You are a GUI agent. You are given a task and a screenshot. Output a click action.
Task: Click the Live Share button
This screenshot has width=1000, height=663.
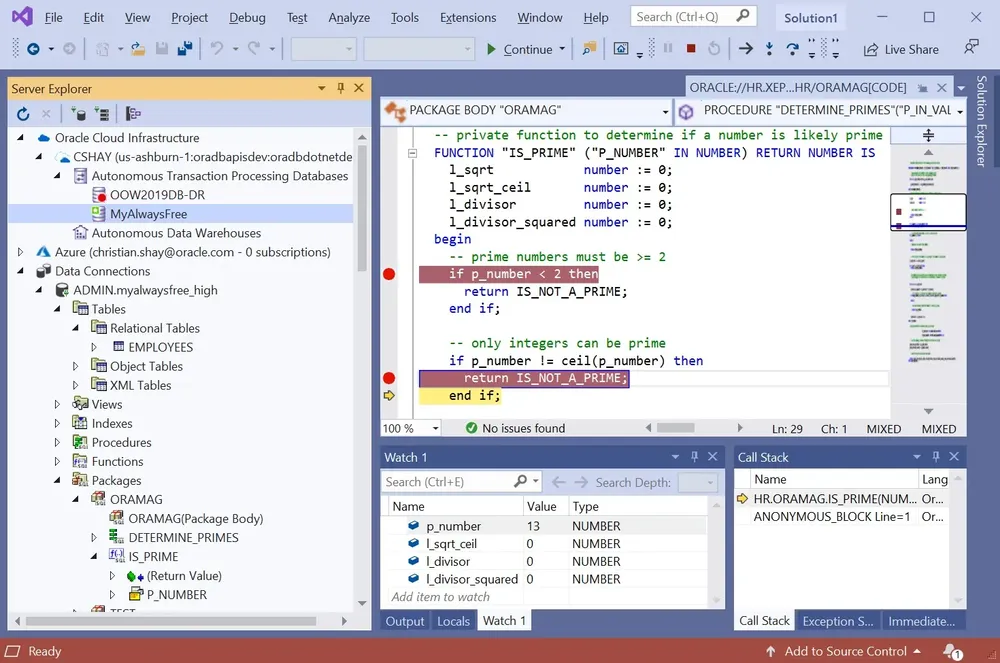901,49
